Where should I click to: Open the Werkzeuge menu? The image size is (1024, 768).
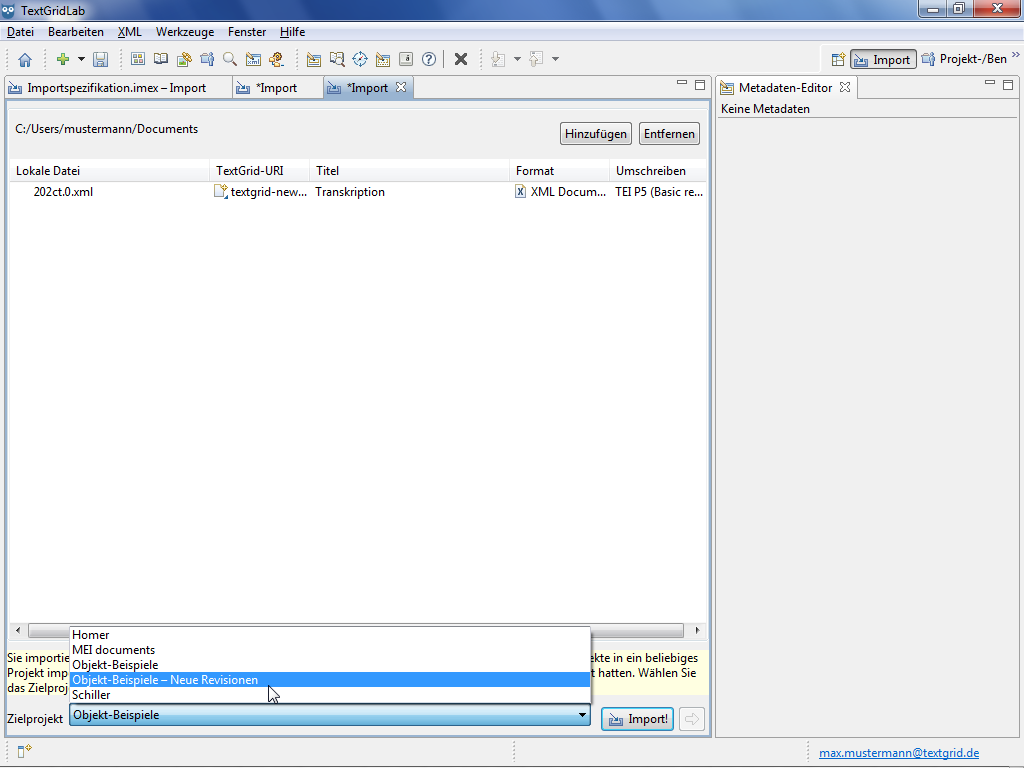pyautogui.click(x=184, y=32)
